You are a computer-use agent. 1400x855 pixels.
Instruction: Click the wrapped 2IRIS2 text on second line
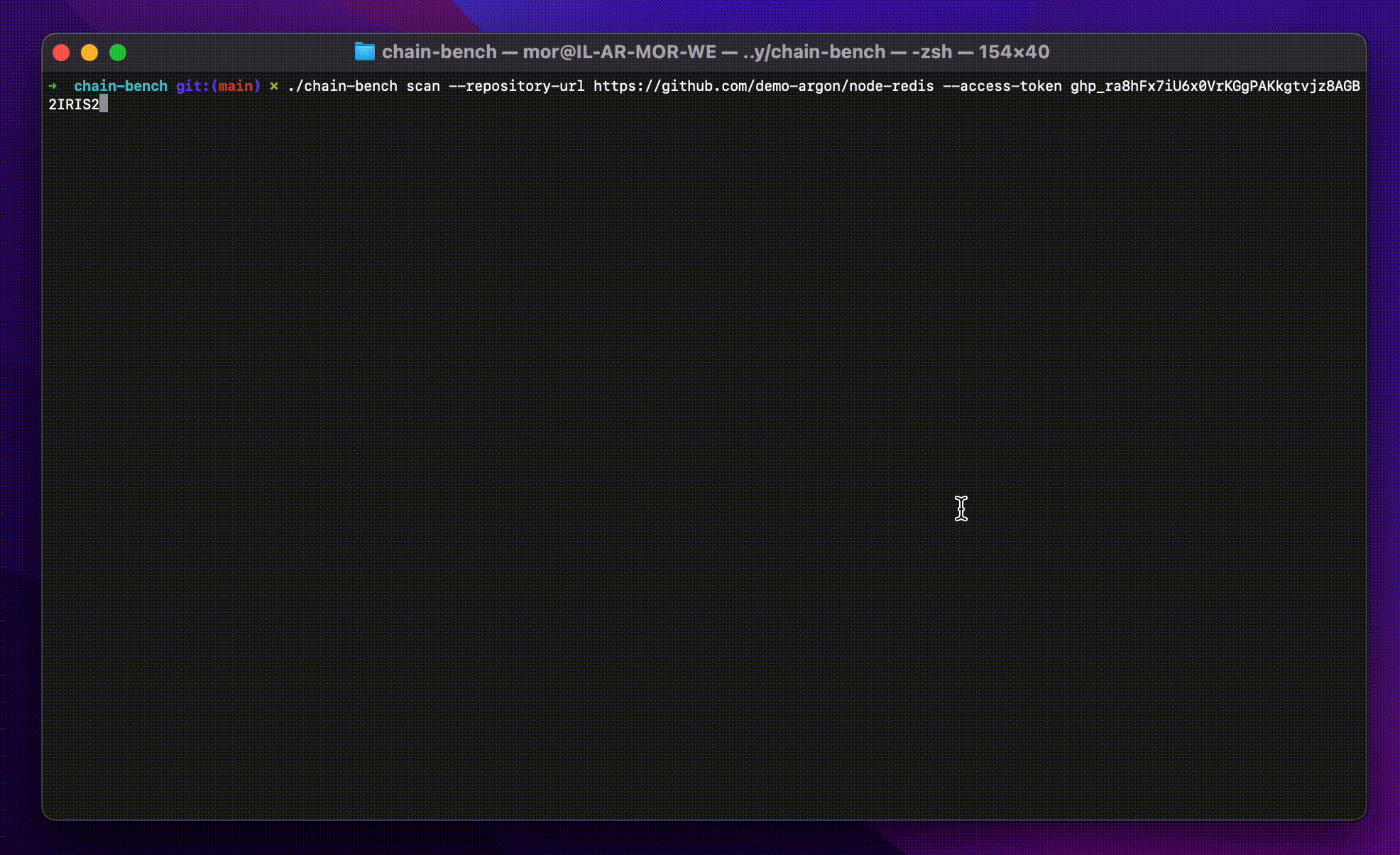(x=73, y=104)
